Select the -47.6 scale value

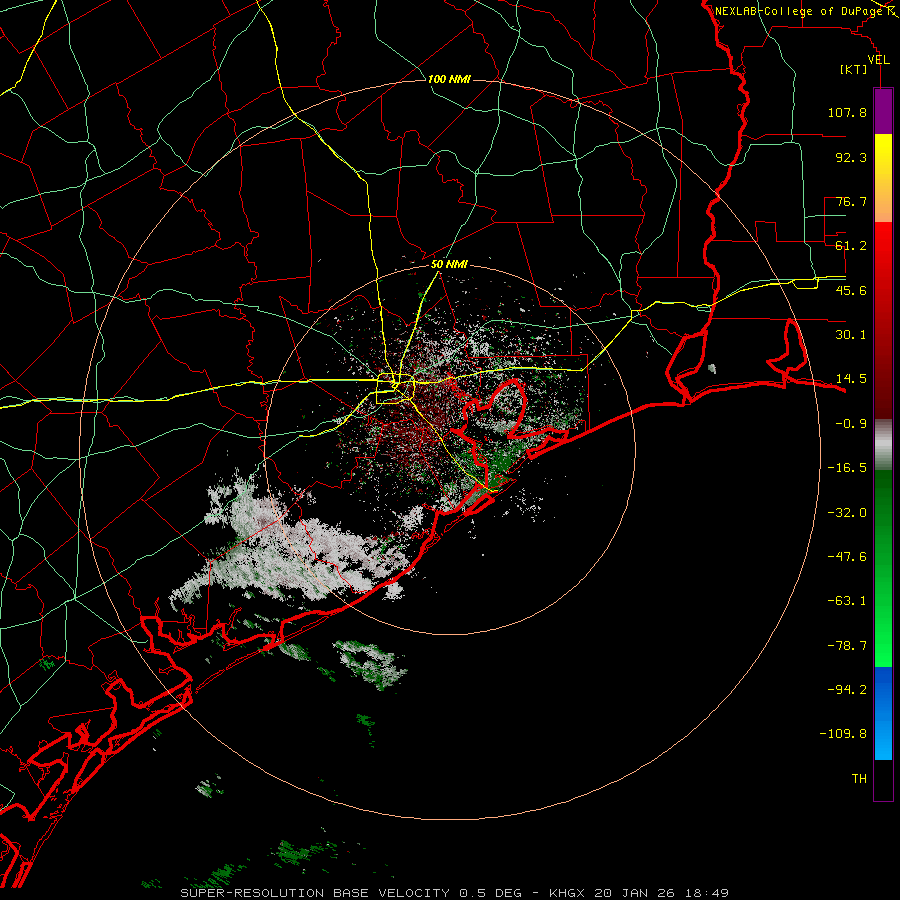coord(847,557)
